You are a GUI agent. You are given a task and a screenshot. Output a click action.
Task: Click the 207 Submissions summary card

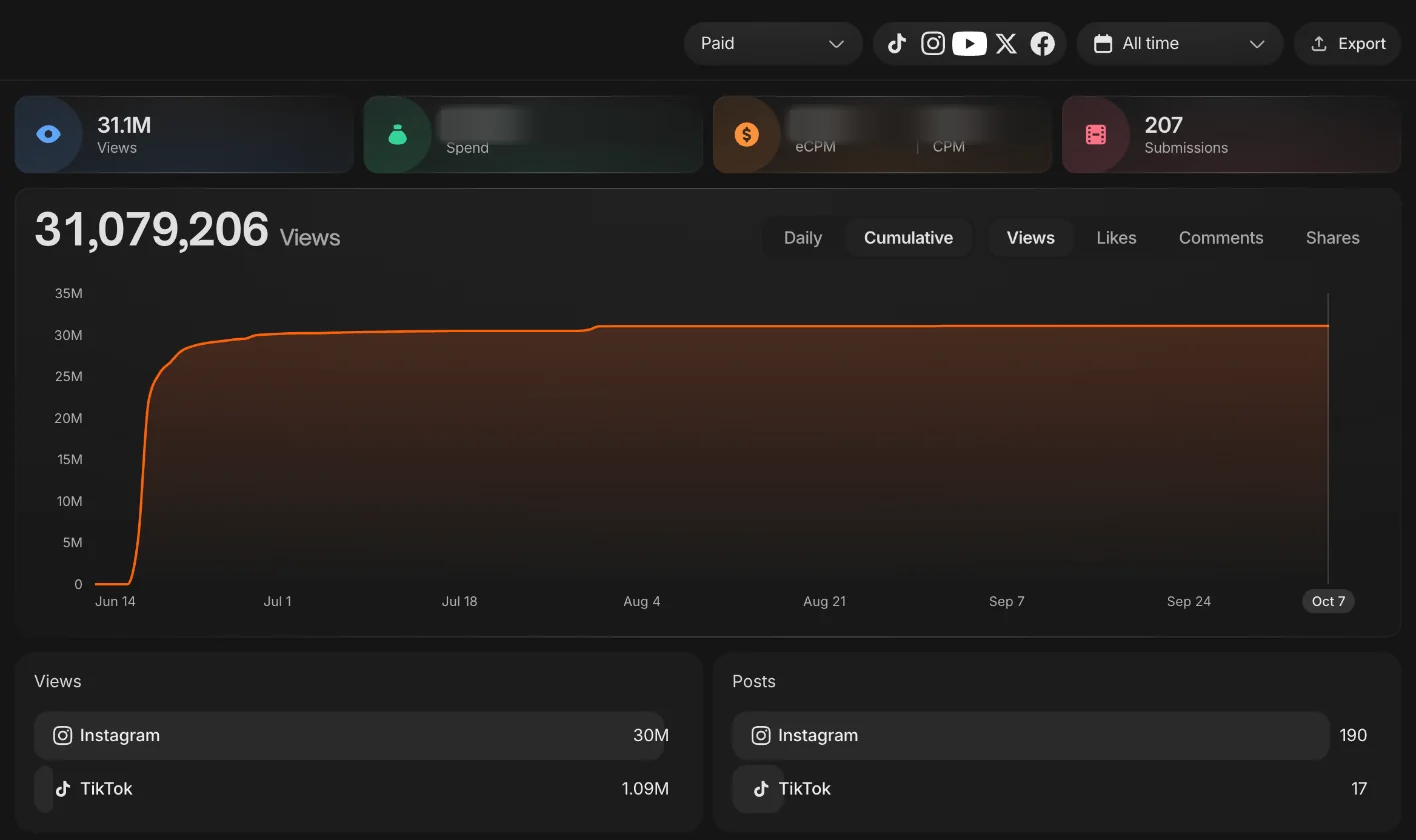(x=1231, y=134)
